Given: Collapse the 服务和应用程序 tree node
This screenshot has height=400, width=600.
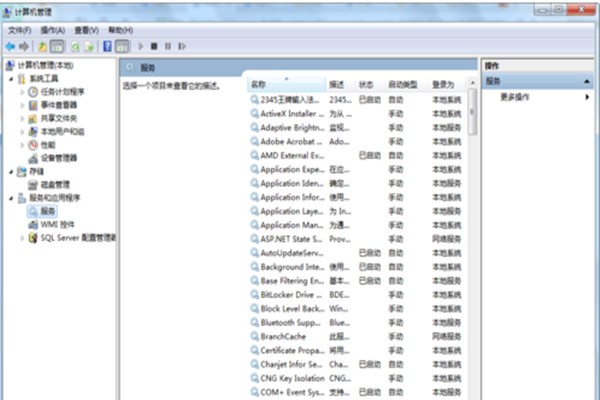Looking at the screenshot, I should click(10, 198).
